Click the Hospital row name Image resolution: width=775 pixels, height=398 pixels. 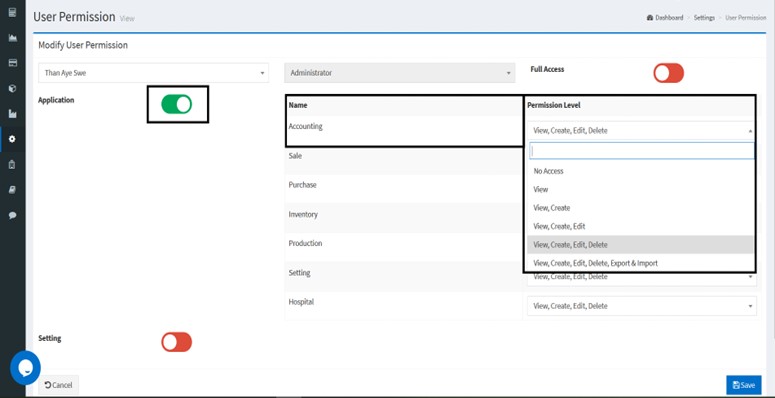click(301, 302)
